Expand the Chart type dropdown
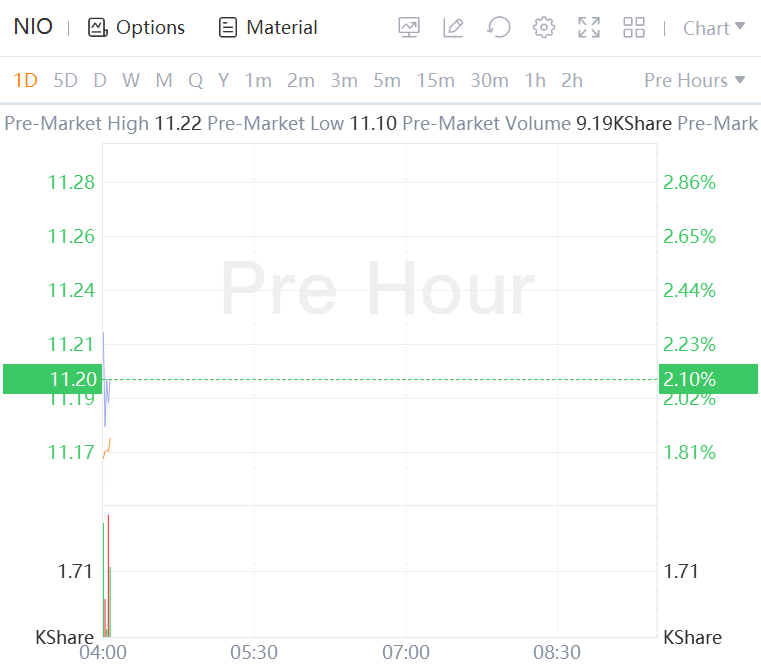Image resolution: width=761 pixels, height=665 pixels. pyautogui.click(x=713, y=28)
